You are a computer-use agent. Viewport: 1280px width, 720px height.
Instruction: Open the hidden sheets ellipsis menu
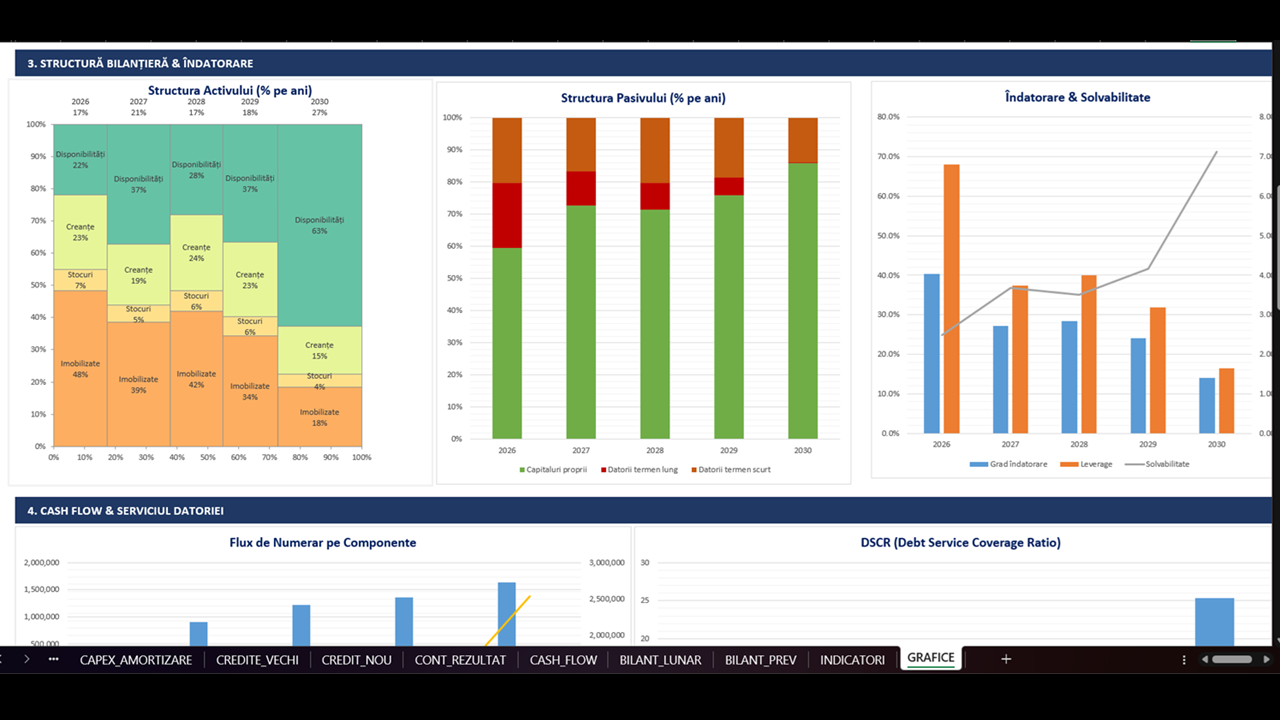click(53, 659)
